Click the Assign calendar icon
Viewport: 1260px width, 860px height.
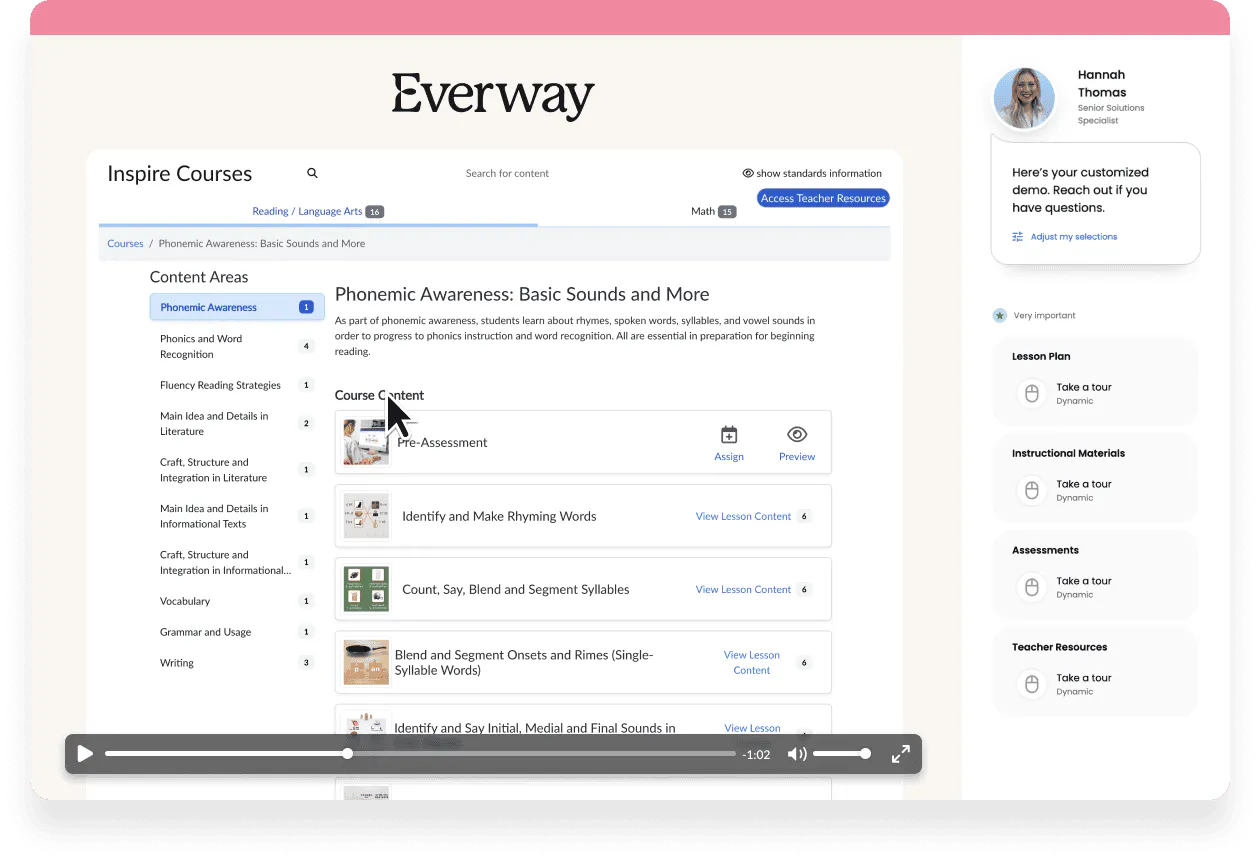point(729,435)
